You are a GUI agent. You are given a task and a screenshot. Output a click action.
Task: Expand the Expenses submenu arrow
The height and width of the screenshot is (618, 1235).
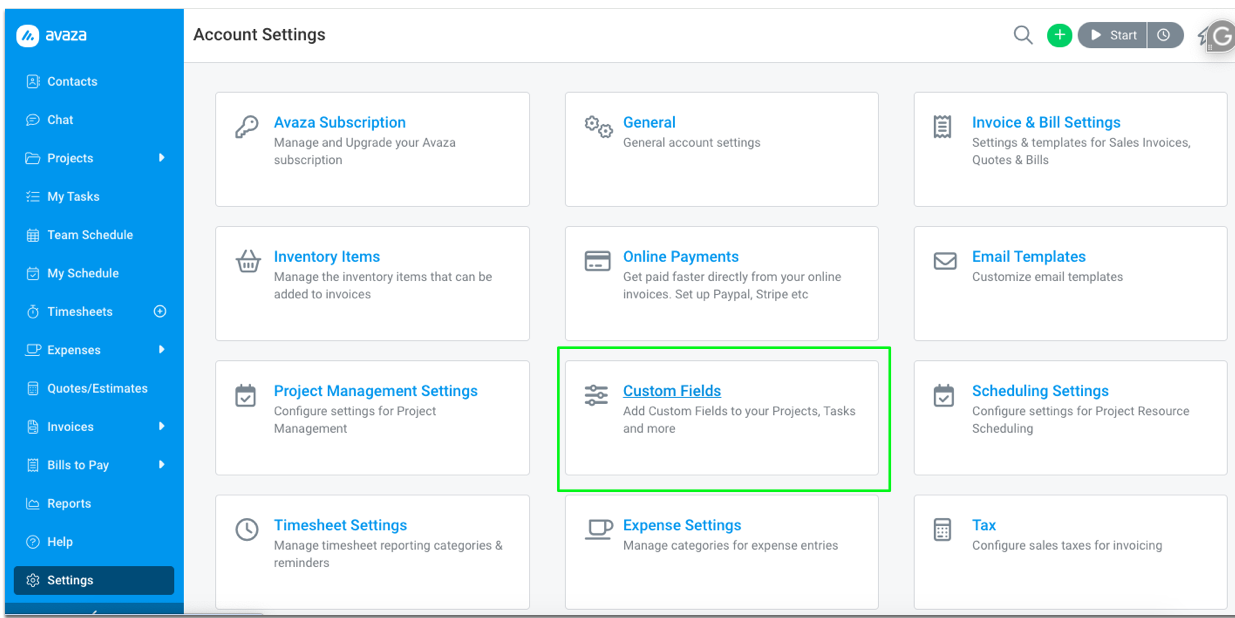(161, 350)
